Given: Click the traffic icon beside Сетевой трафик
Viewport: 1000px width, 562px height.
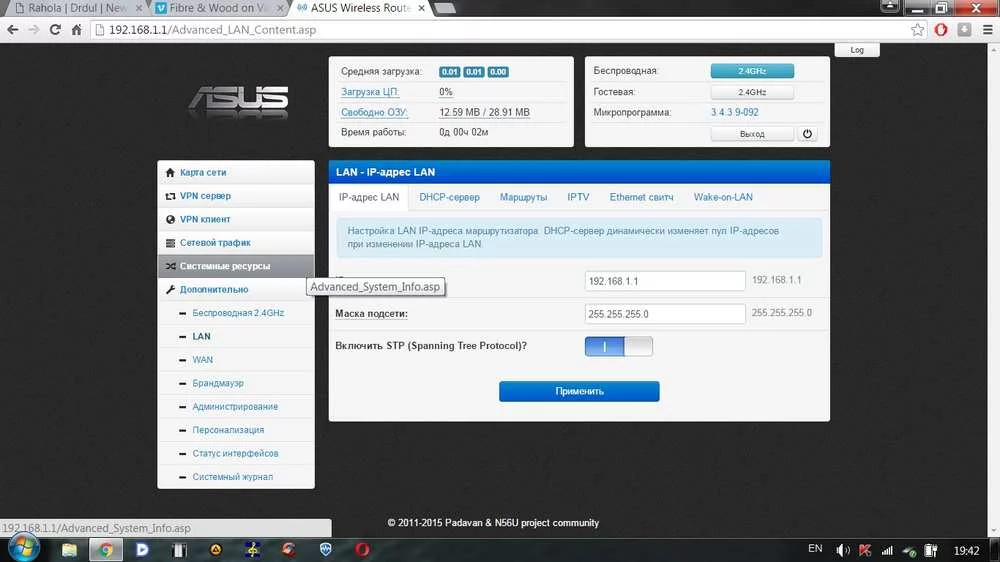Looking at the screenshot, I should pos(170,243).
